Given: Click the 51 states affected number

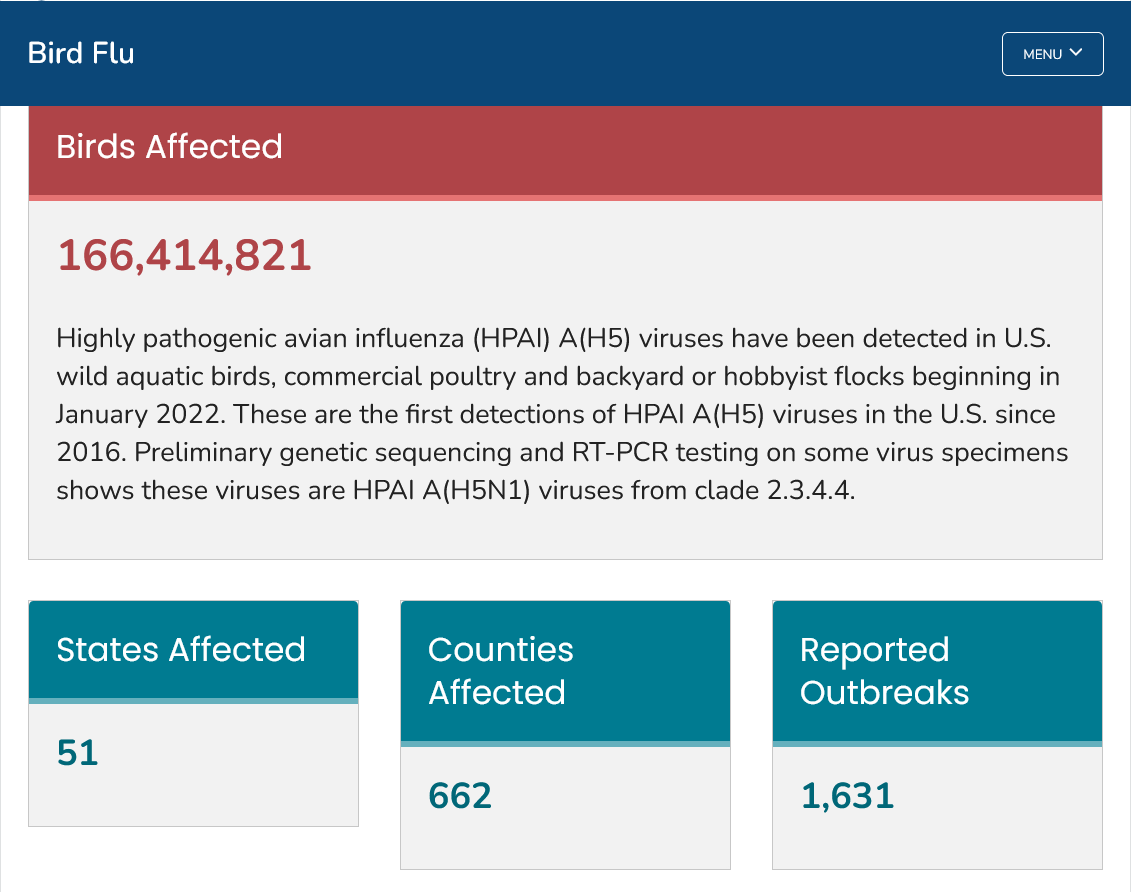Looking at the screenshot, I should tap(77, 753).
